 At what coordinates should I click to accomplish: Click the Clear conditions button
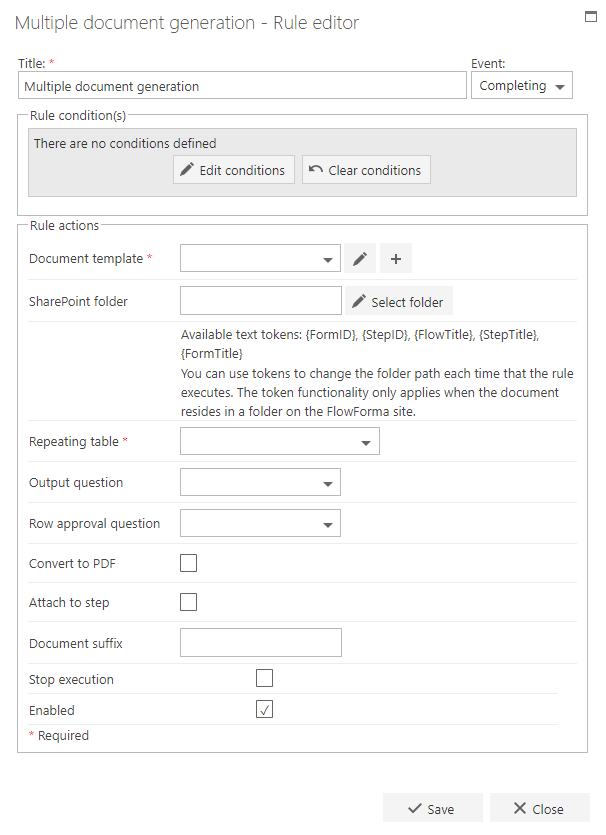366,170
